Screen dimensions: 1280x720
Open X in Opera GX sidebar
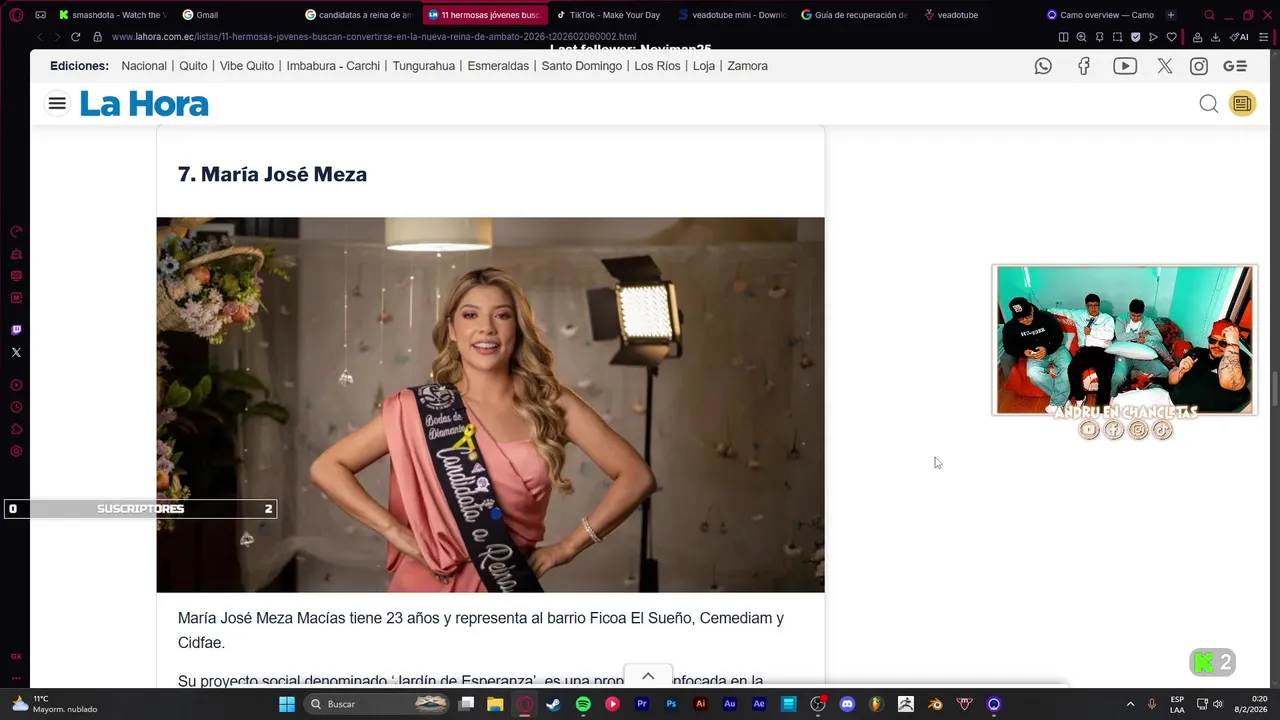click(16, 352)
